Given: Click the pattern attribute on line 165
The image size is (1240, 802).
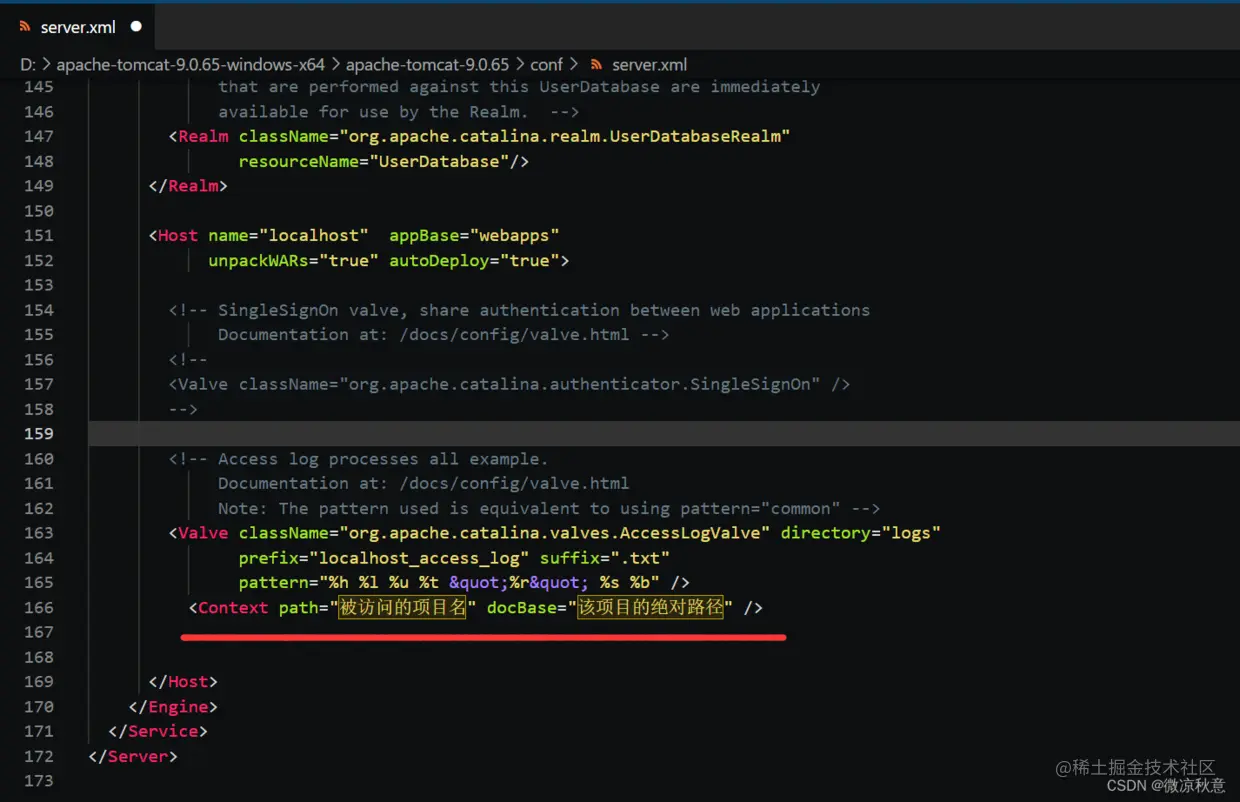Looking at the screenshot, I should 273,582.
